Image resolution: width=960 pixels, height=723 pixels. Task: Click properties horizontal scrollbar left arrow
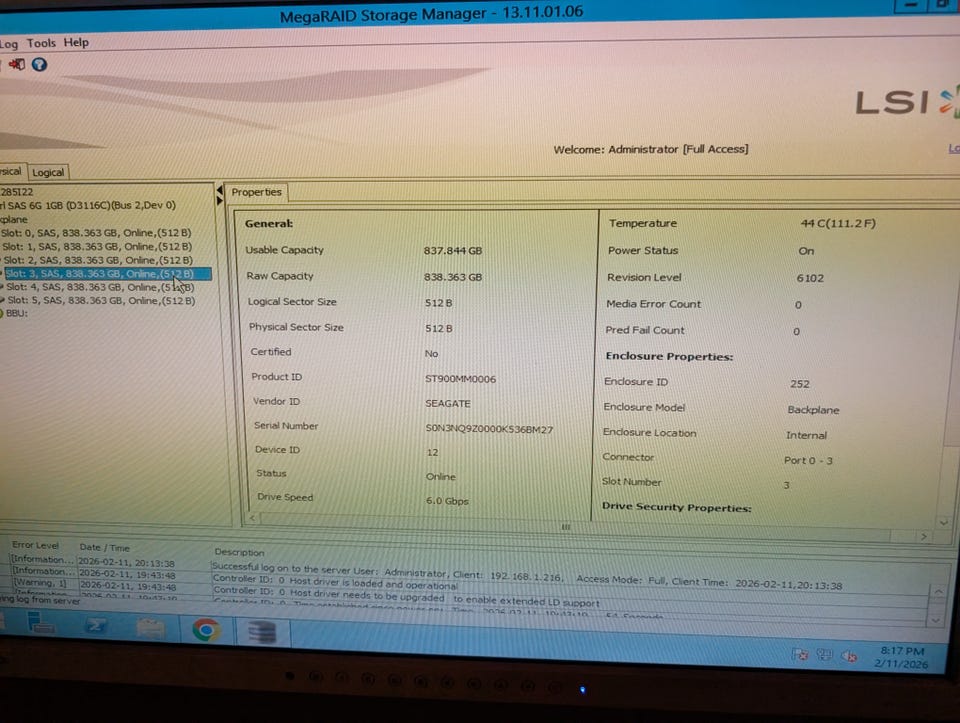(x=252, y=518)
